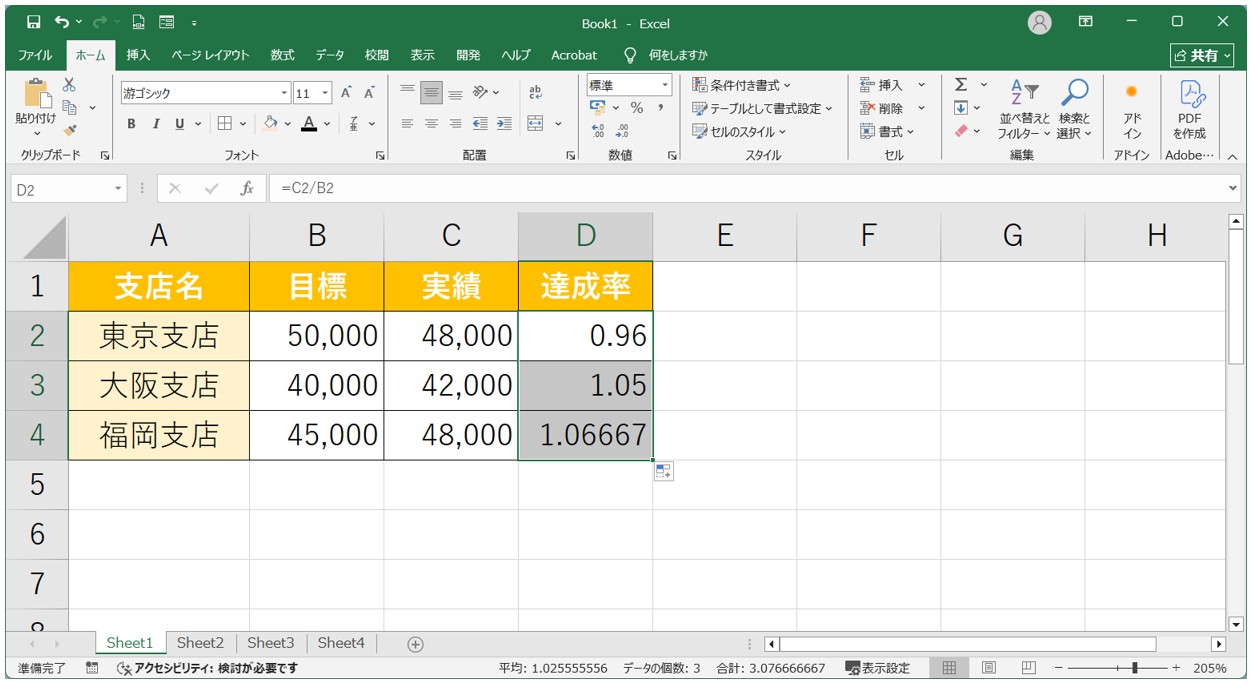The image size is (1252, 685).
Task: Toggle left text alignment
Action: click(407, 124)
